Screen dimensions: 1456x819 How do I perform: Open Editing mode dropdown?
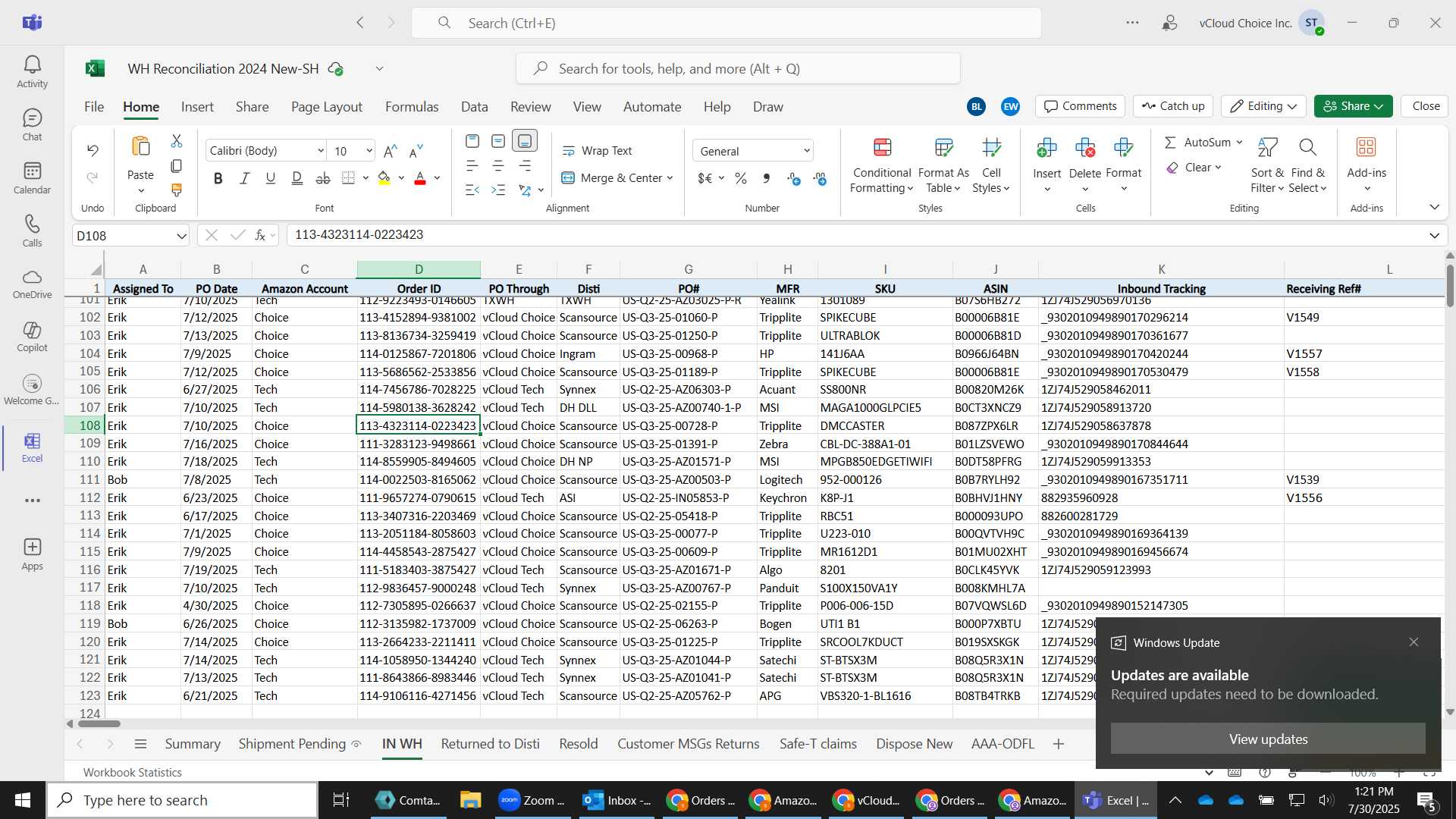[x=1263, y=106]
